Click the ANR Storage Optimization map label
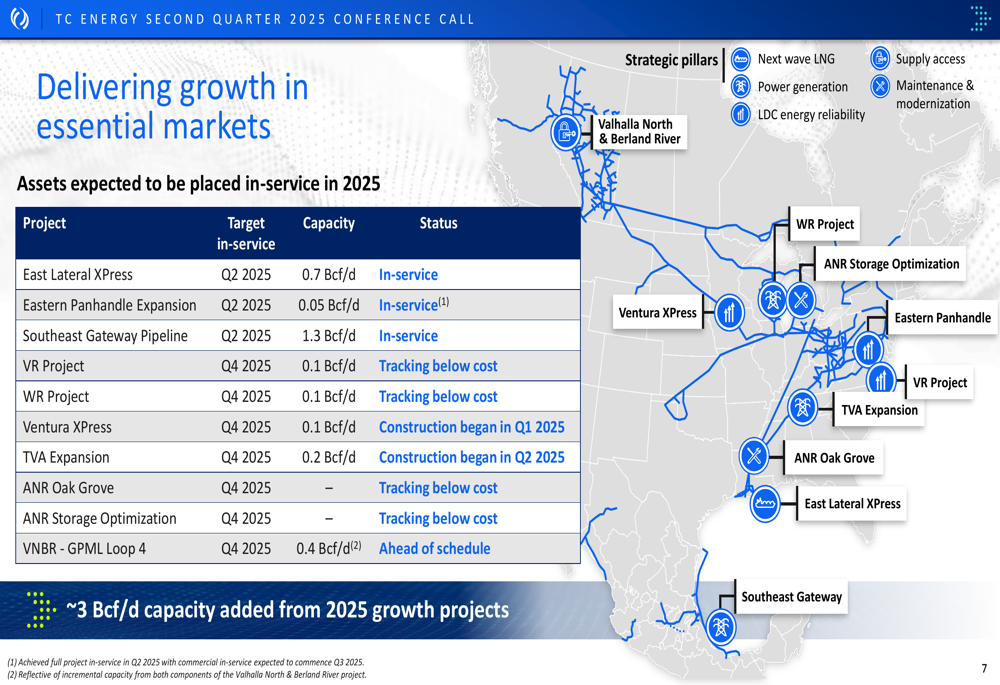Screen dimensions: 1000x685 point(891,264)
